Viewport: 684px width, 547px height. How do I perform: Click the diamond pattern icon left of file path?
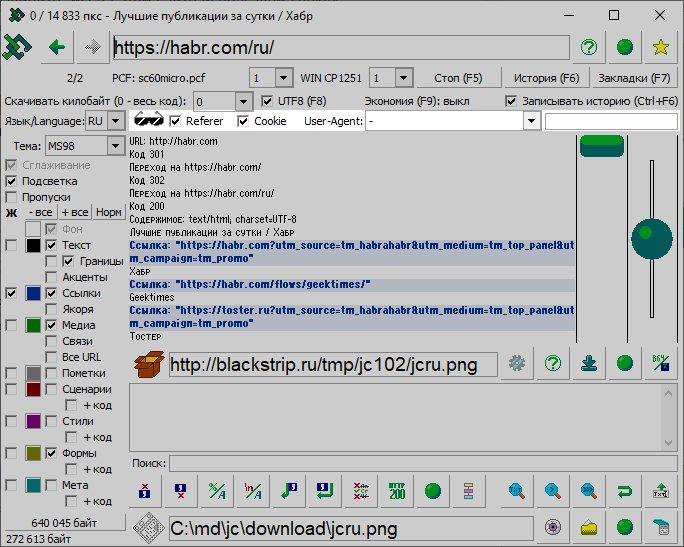click(x=149, y=528)
